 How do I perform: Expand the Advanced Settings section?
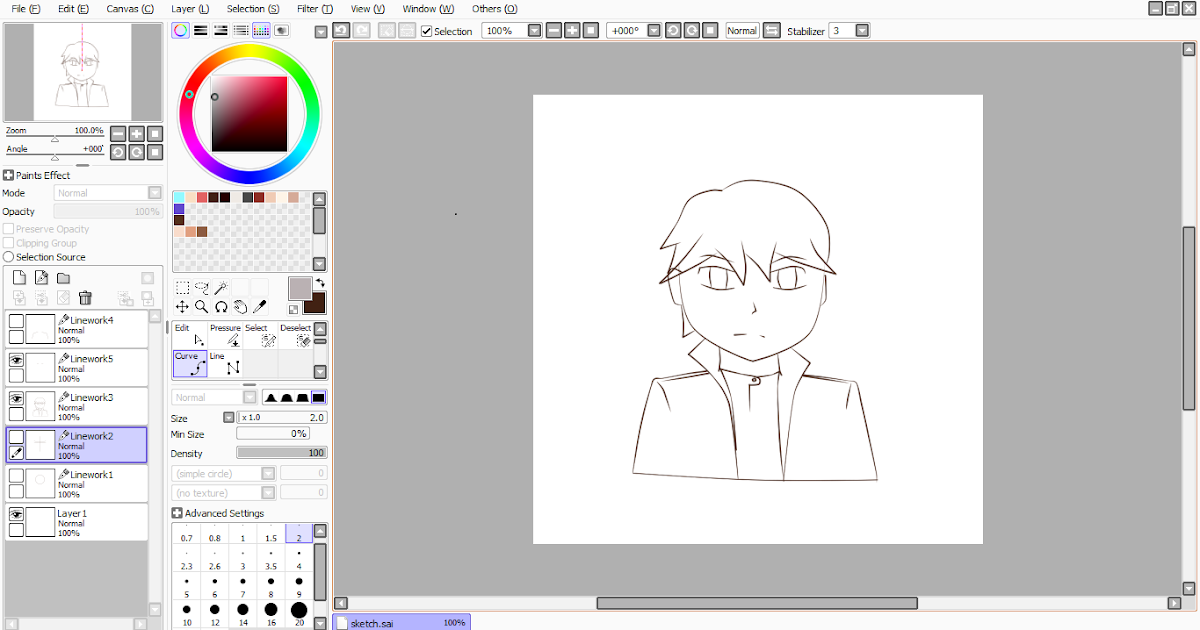click(178, 513)
